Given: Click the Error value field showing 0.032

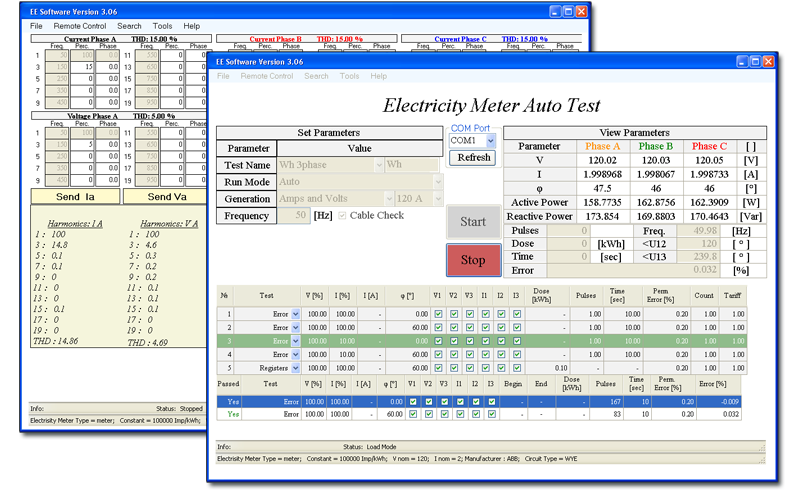Looking at the screenshot, I should point(633,270).
